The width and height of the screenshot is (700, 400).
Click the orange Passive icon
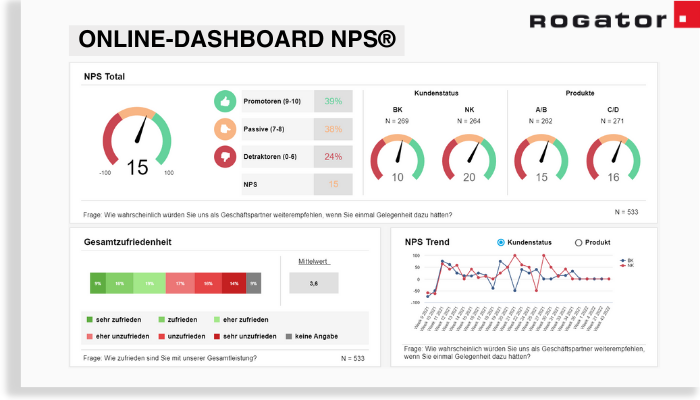tap(225, 129)
